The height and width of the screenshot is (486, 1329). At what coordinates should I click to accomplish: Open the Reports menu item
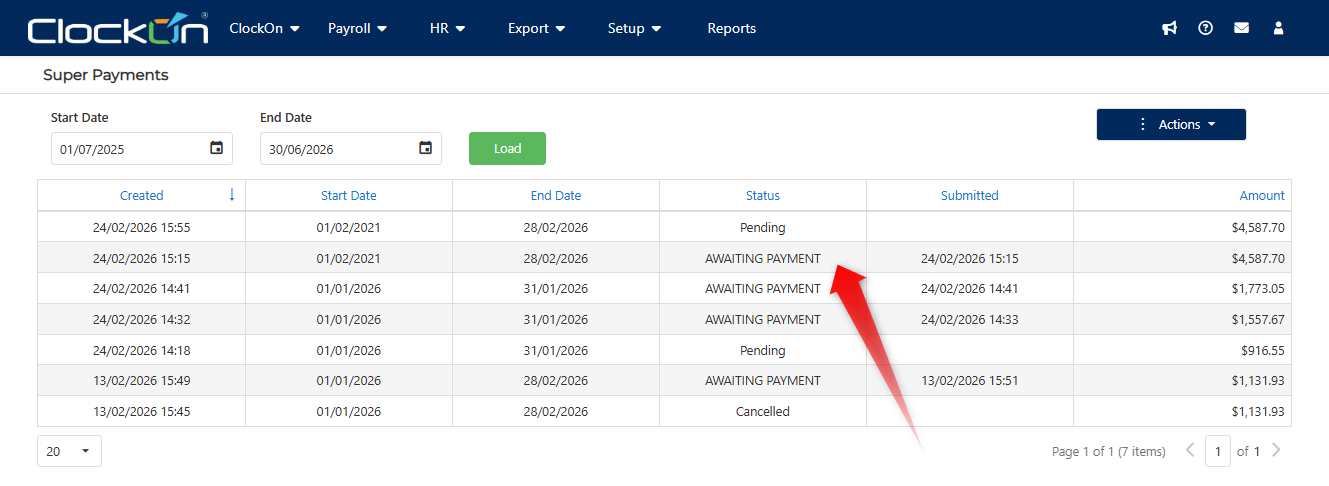[731, 28]
